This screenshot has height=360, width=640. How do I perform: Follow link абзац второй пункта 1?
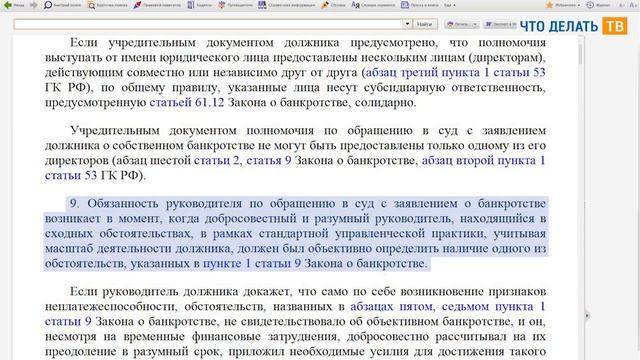tap(483, 160)
